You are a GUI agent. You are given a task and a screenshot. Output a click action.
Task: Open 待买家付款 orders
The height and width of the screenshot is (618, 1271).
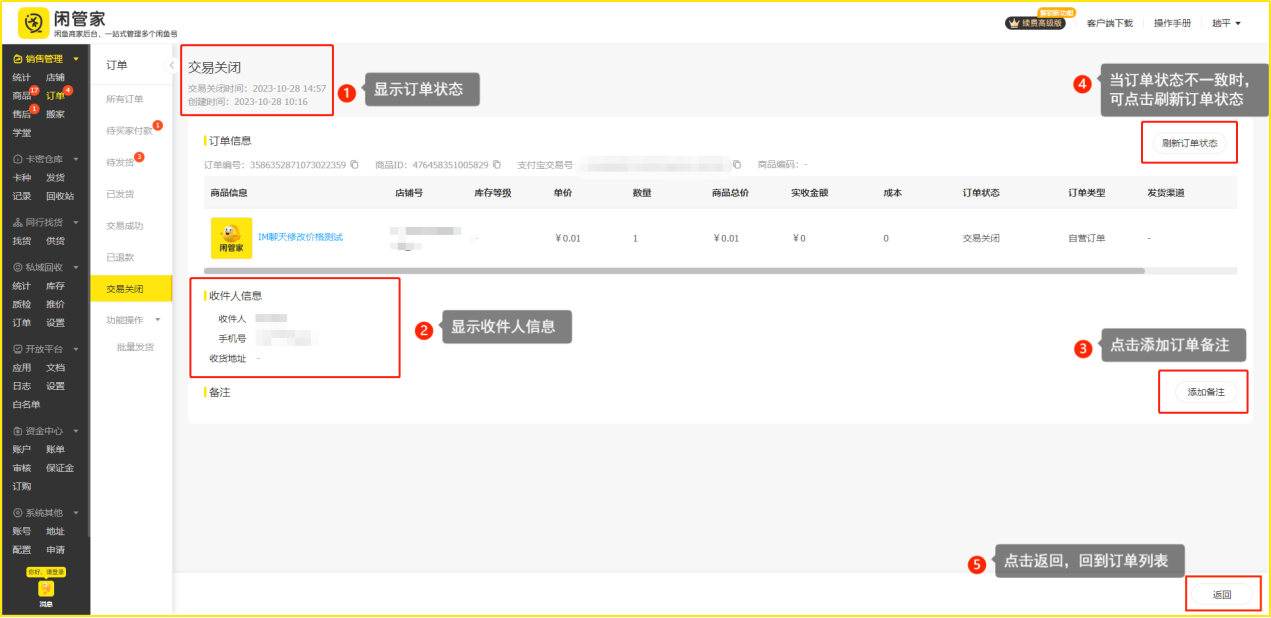tap(129, 131)
